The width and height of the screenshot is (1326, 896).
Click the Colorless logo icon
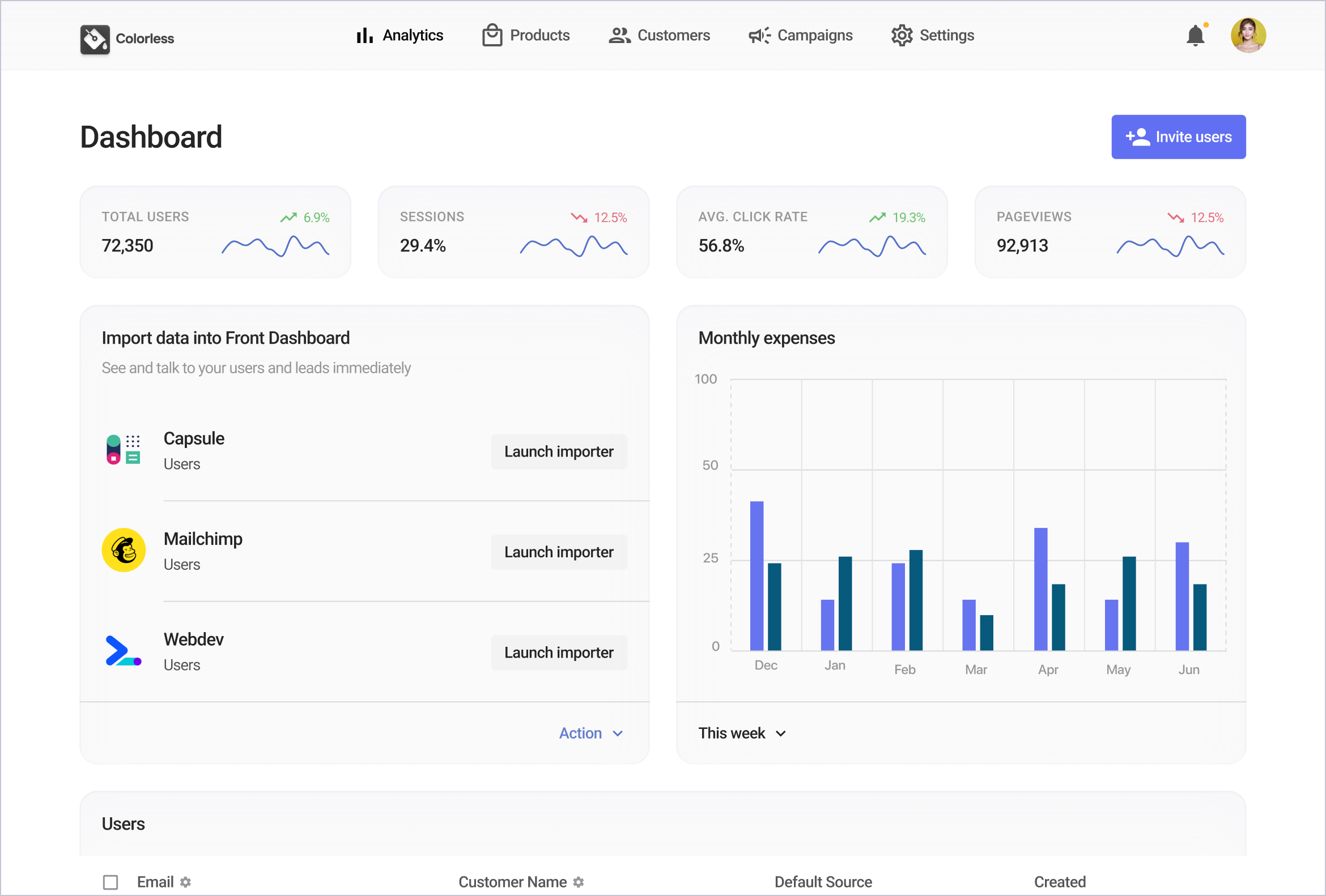pos(95,39)
